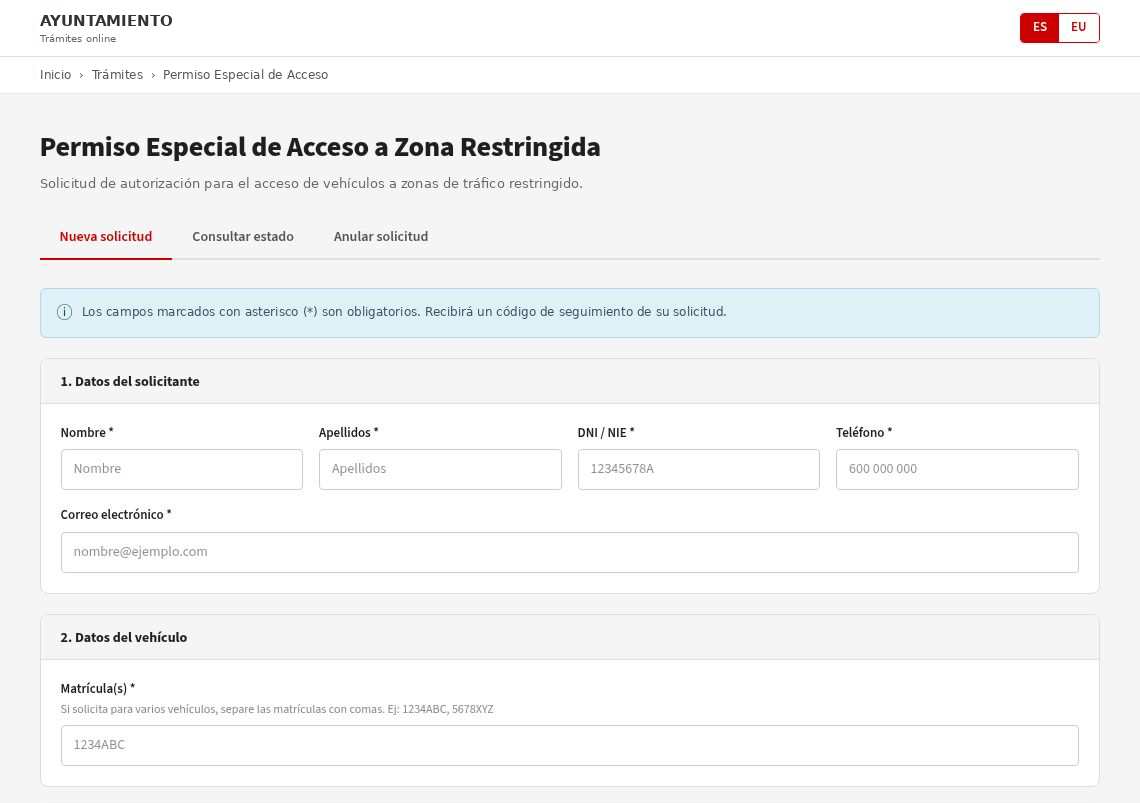Viewport: 1140px width, 803px height.
Task: Click the 'Apellidos *' label
Action: coord(348,433)
